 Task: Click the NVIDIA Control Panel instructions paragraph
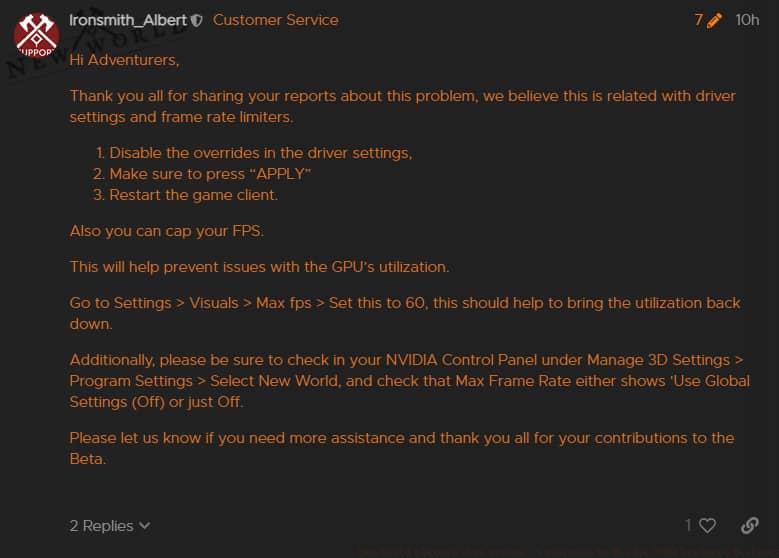point(409,380)
